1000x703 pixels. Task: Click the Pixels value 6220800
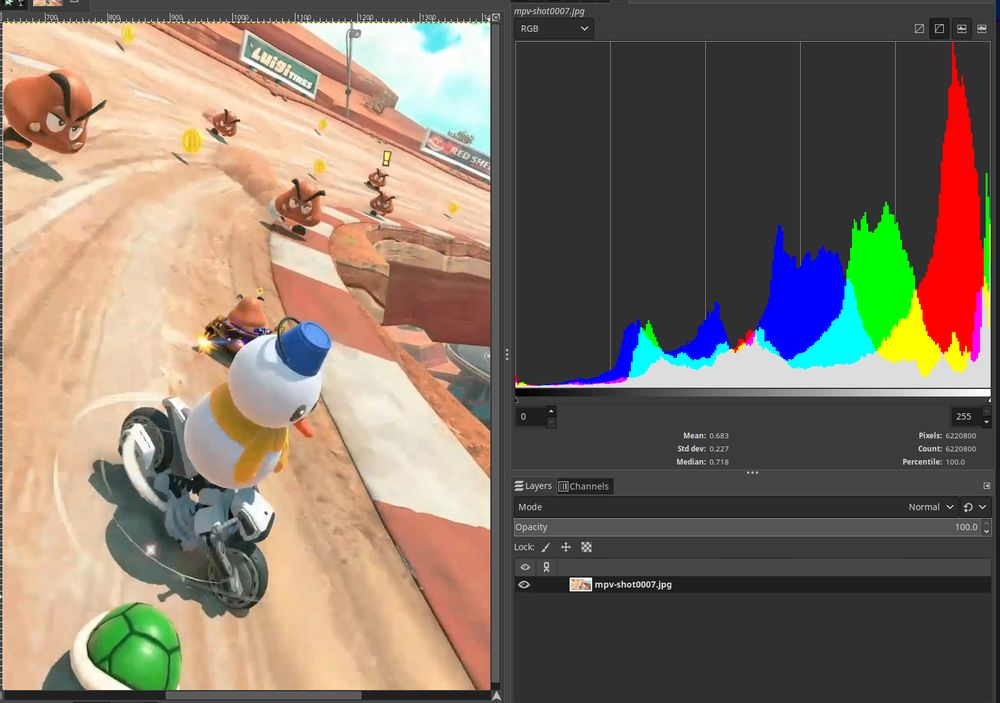point(960,436)
